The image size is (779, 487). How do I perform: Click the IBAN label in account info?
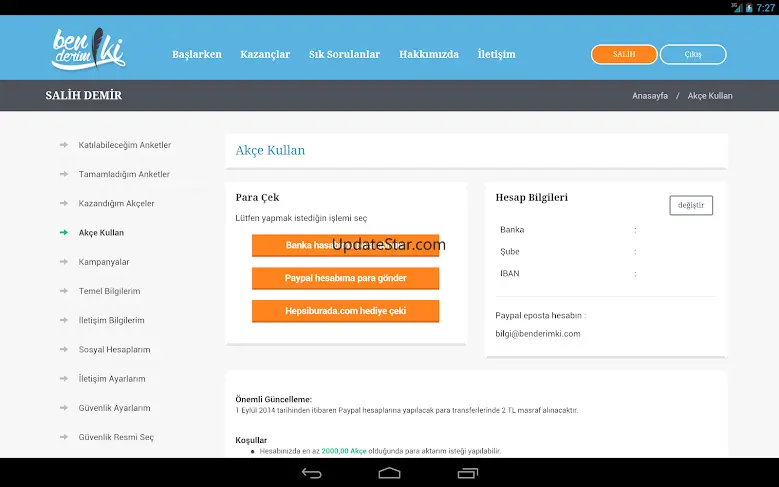pyautogui.click(x=510, y=273)
